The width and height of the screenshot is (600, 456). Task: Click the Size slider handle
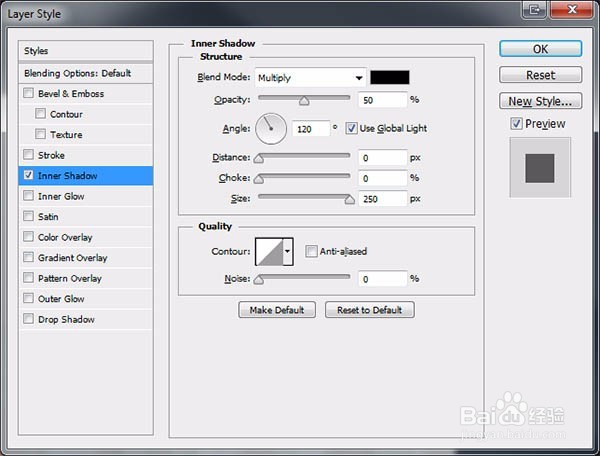click(349, 199)
